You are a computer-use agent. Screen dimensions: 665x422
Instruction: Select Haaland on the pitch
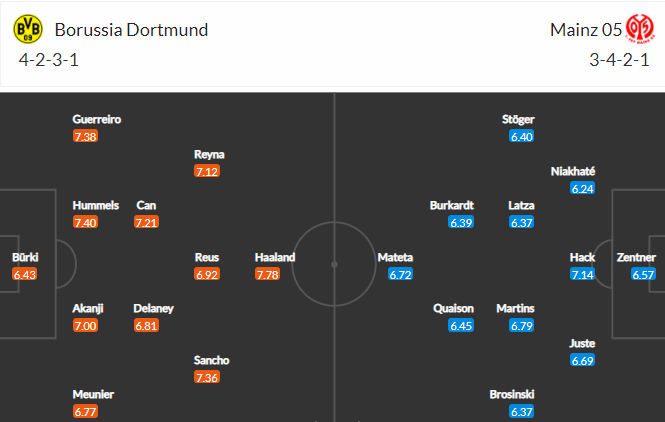tap(275, 257)
